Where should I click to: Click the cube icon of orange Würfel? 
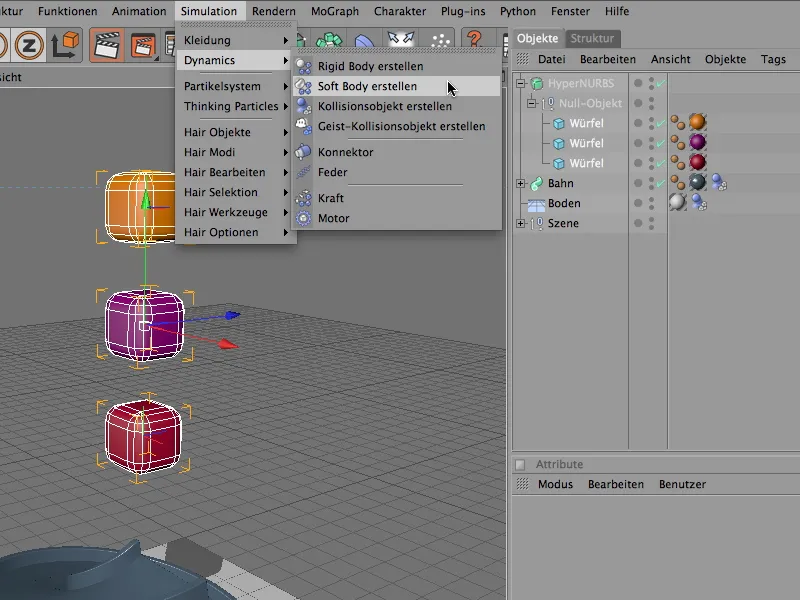[x=559, y=123]
